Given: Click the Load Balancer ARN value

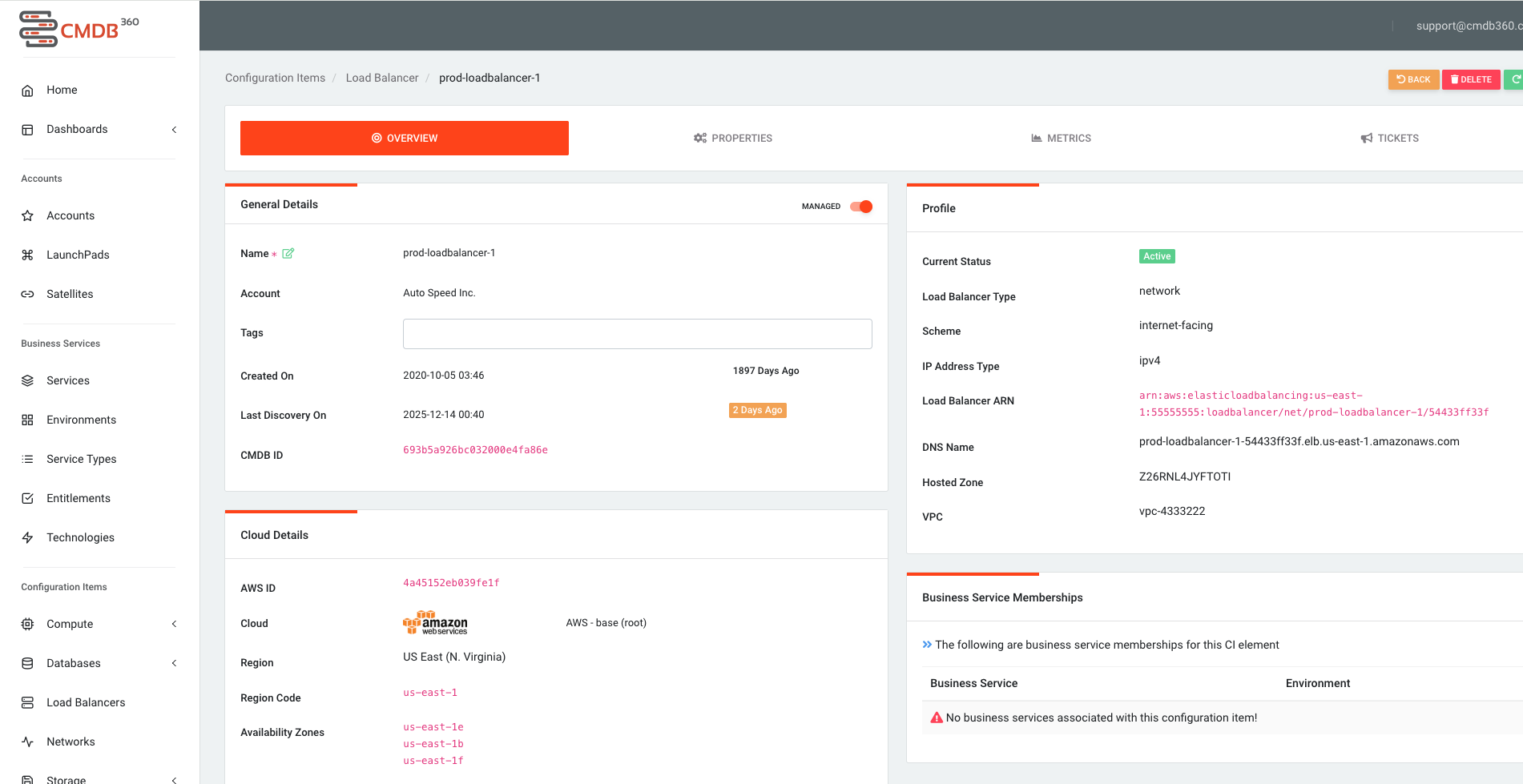Looking at the screenshot, I should [1314, 404].
